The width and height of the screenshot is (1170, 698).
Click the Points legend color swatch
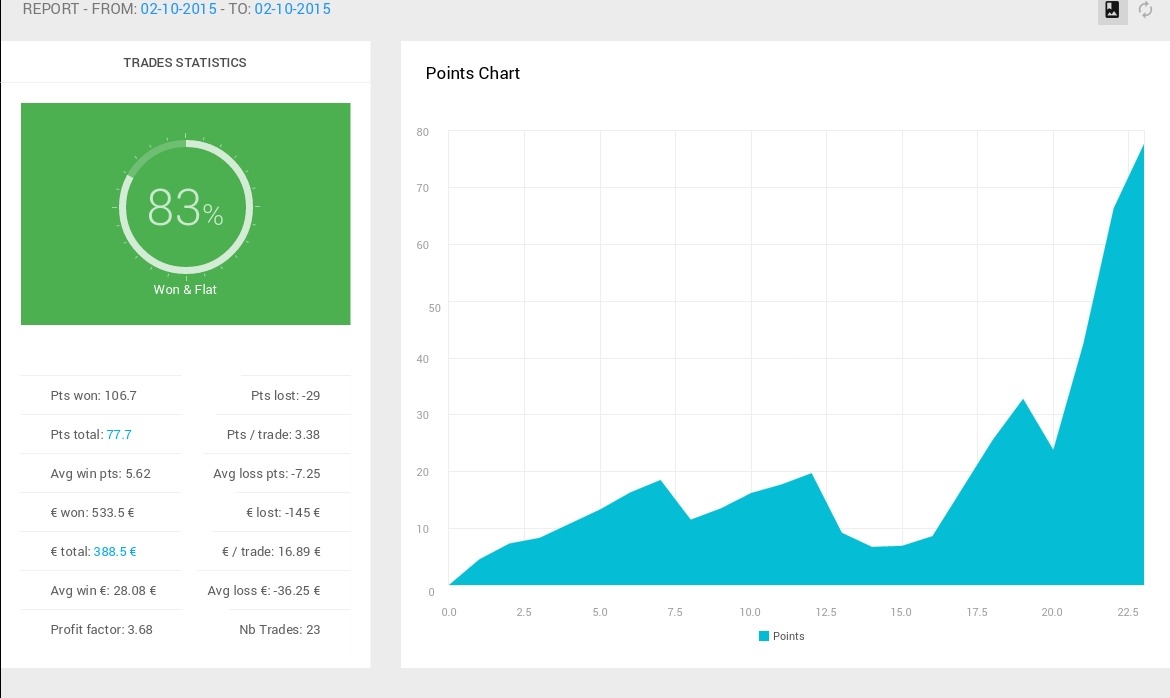point(763,636)
